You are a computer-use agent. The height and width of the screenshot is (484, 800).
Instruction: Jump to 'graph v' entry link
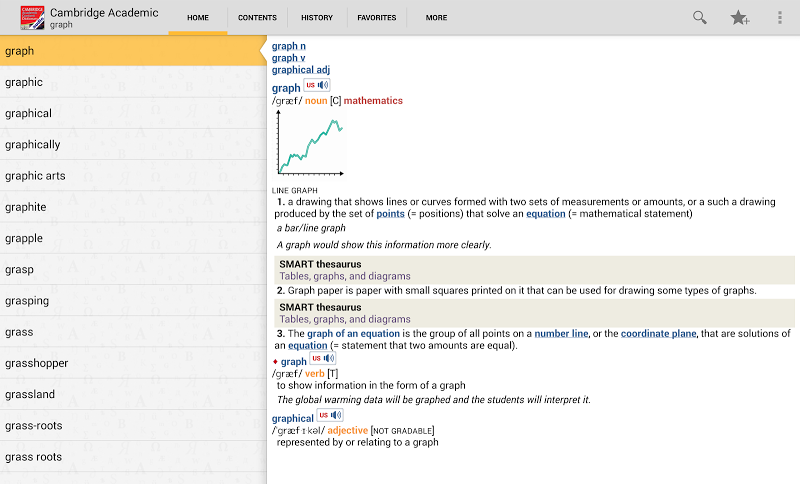click(289, 58)
